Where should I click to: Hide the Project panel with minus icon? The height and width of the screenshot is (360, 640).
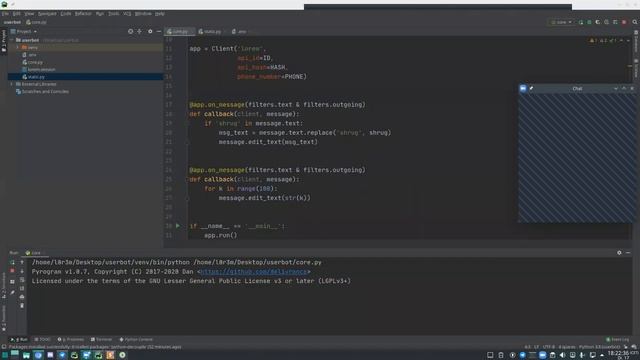click(x=159, y=31)
